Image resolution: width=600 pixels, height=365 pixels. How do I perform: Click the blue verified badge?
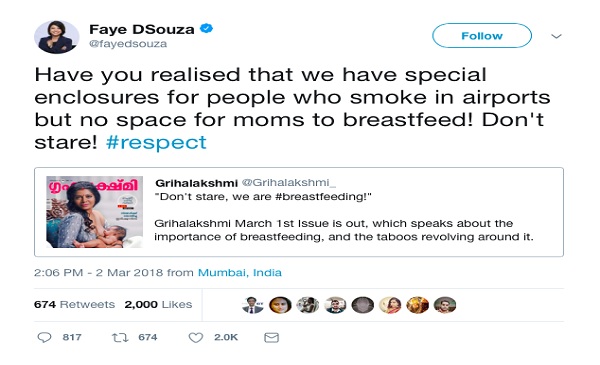click(207, 29)
